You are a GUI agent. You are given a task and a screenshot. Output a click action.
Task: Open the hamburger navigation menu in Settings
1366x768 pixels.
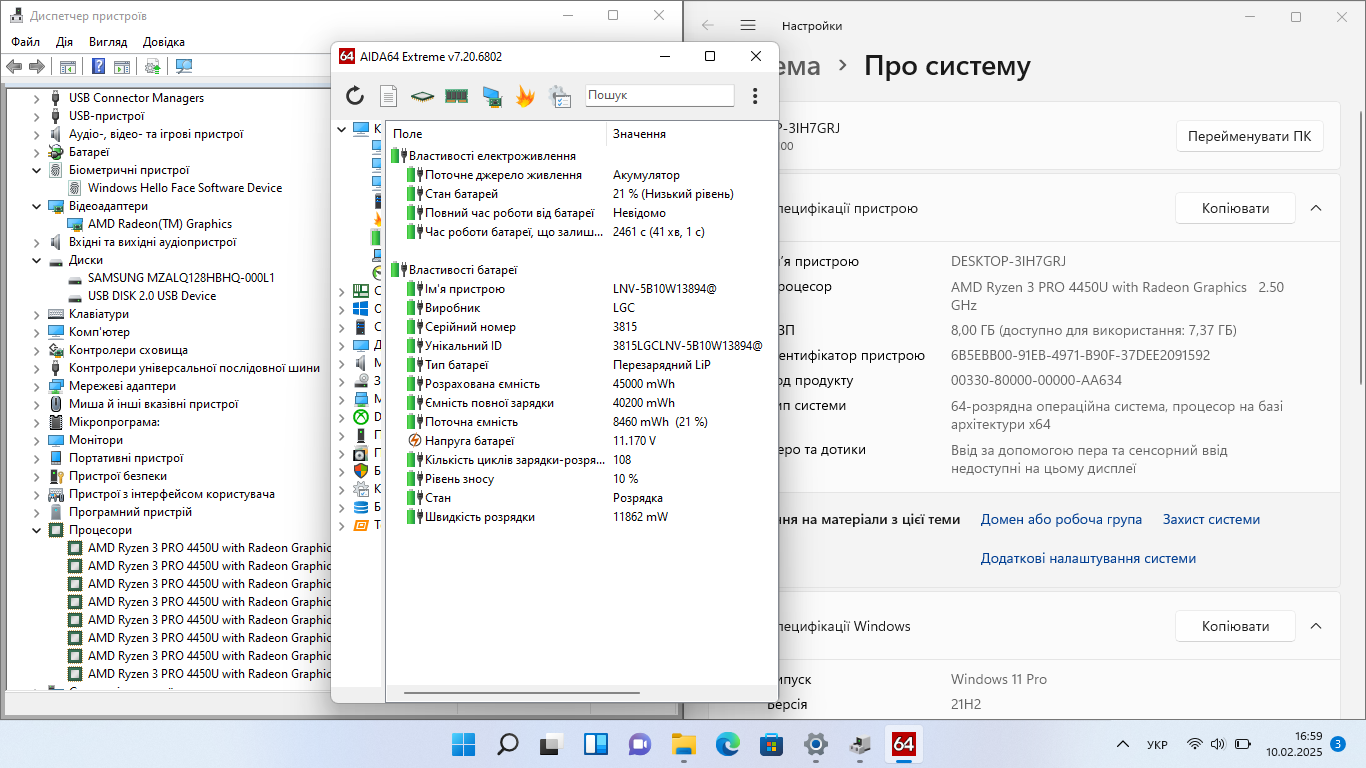click(x=748, y=25)
